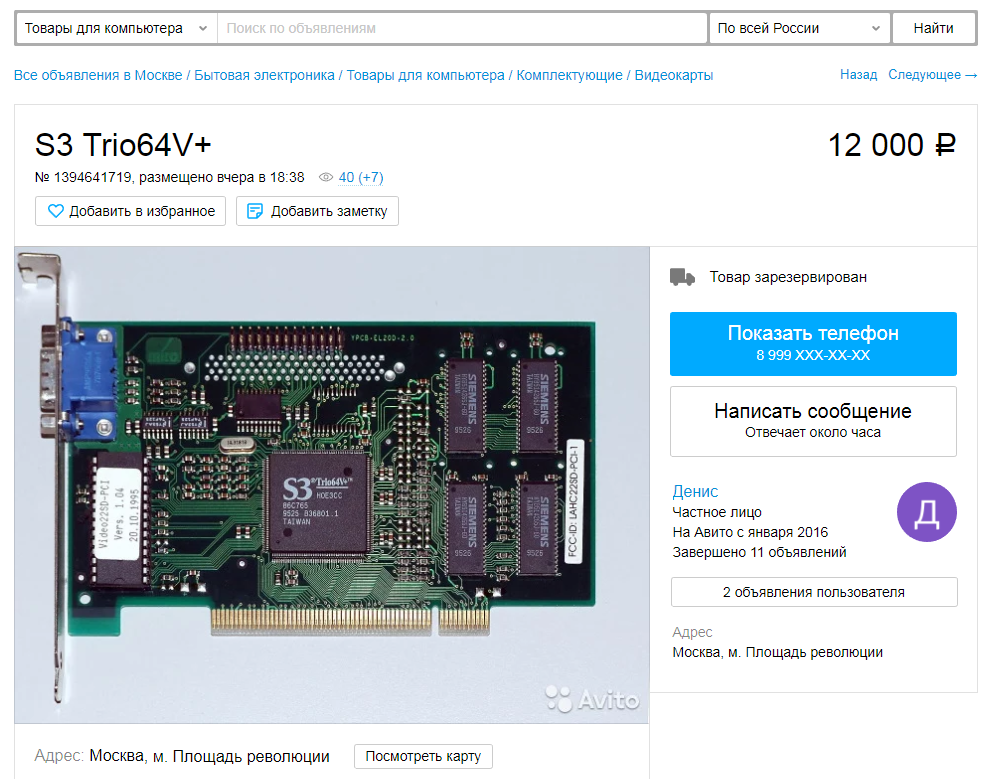This screenshot has width=993, height=779.
Task: Expand the По всей России region dropdown
Action: click(x=799, y=28)
